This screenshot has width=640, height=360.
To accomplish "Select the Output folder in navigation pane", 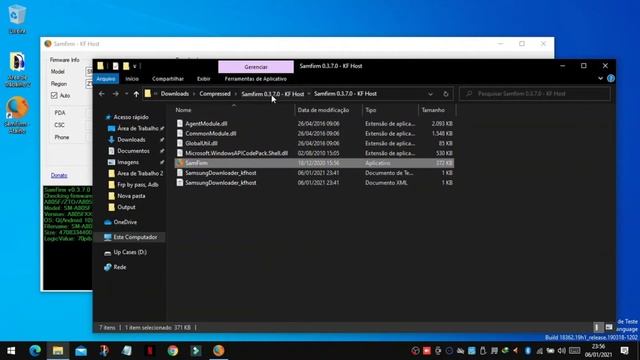I will pos(126,207).
